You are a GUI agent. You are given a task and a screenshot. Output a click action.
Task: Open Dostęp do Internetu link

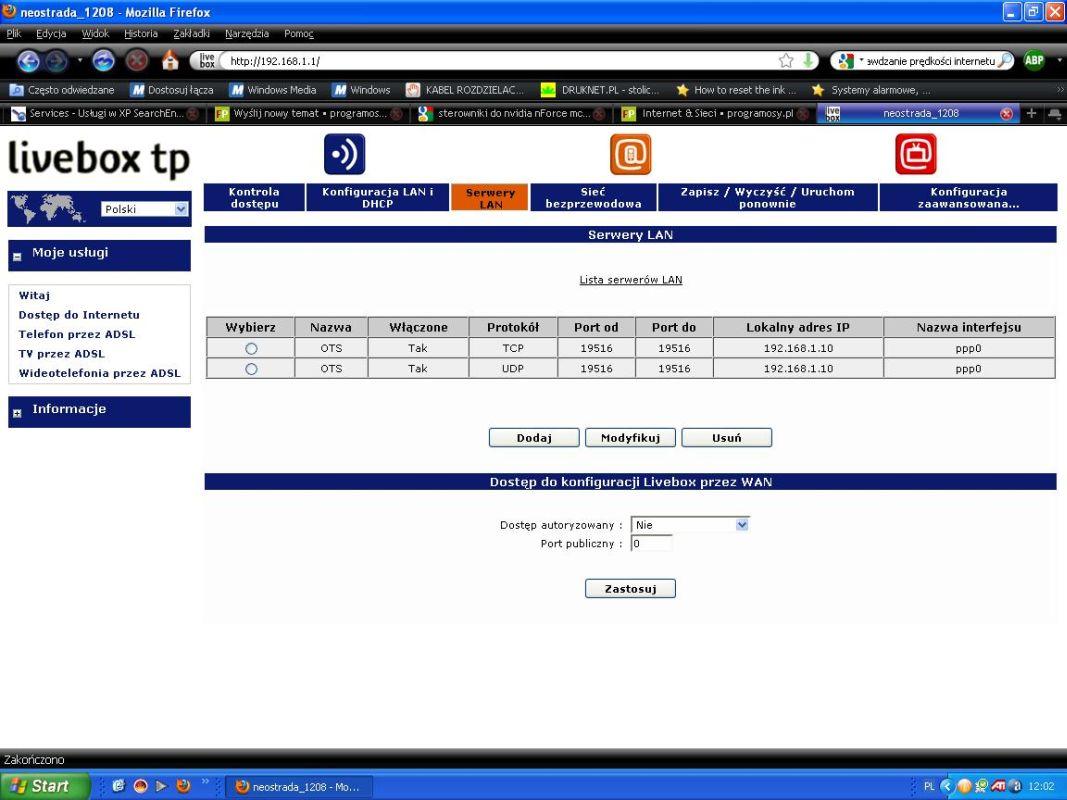click(79, 315)
